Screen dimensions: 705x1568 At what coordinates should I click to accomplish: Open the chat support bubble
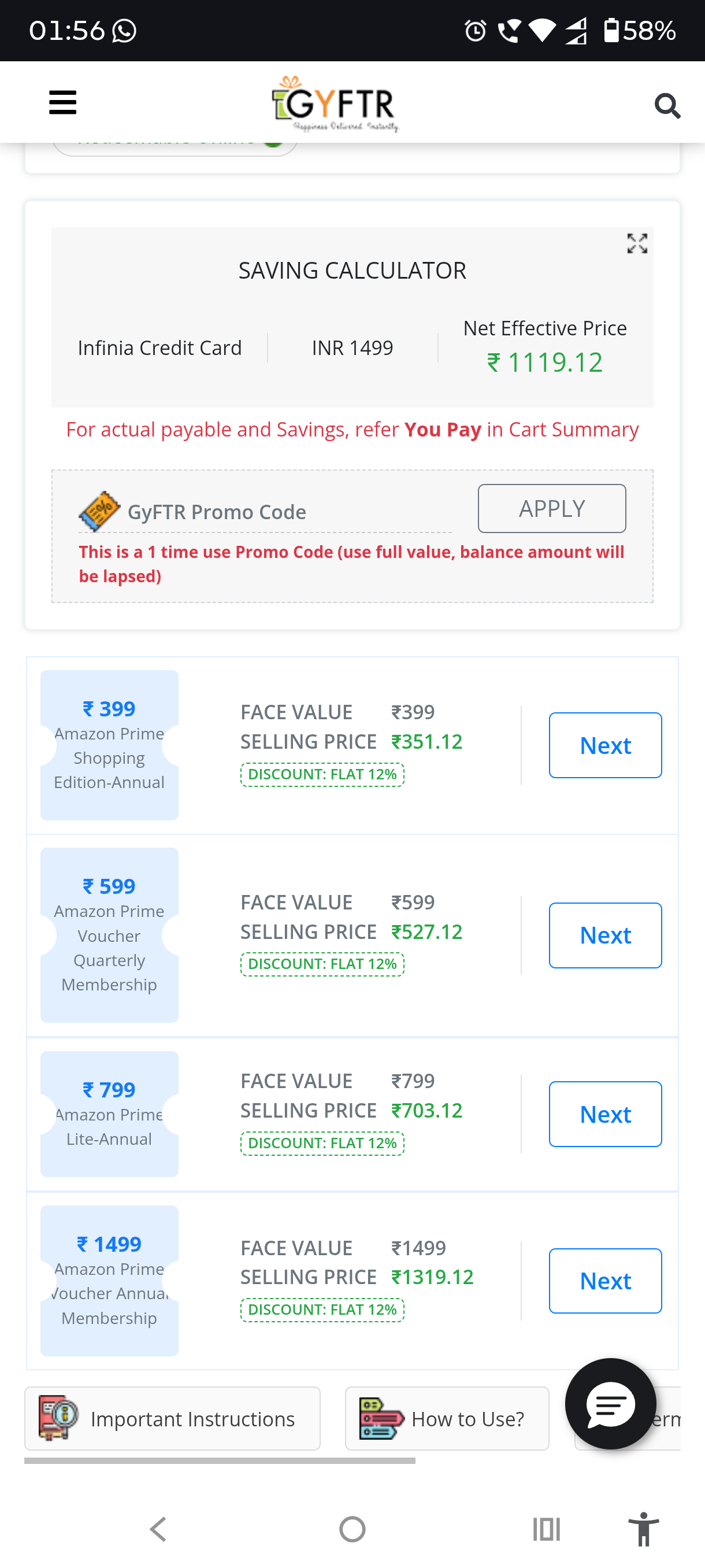pyautogui.click(x=610, y=1404)
